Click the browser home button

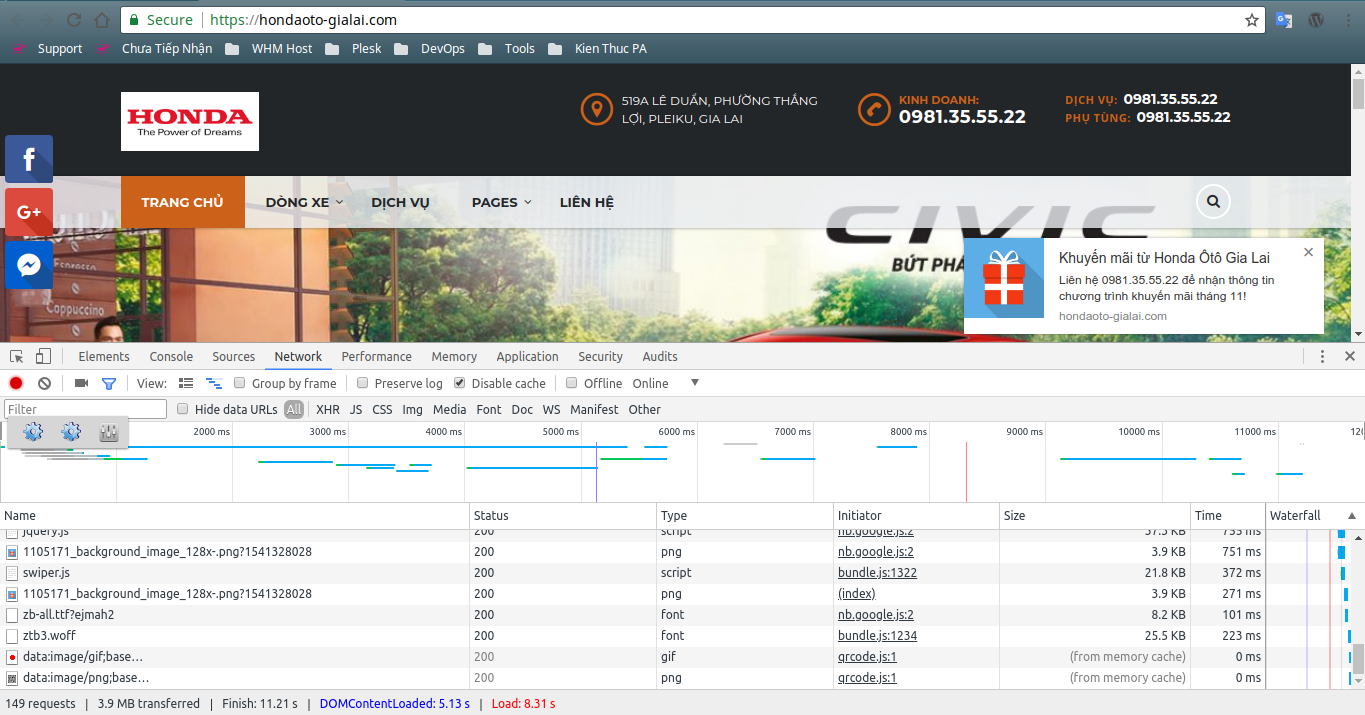point(102,20)
